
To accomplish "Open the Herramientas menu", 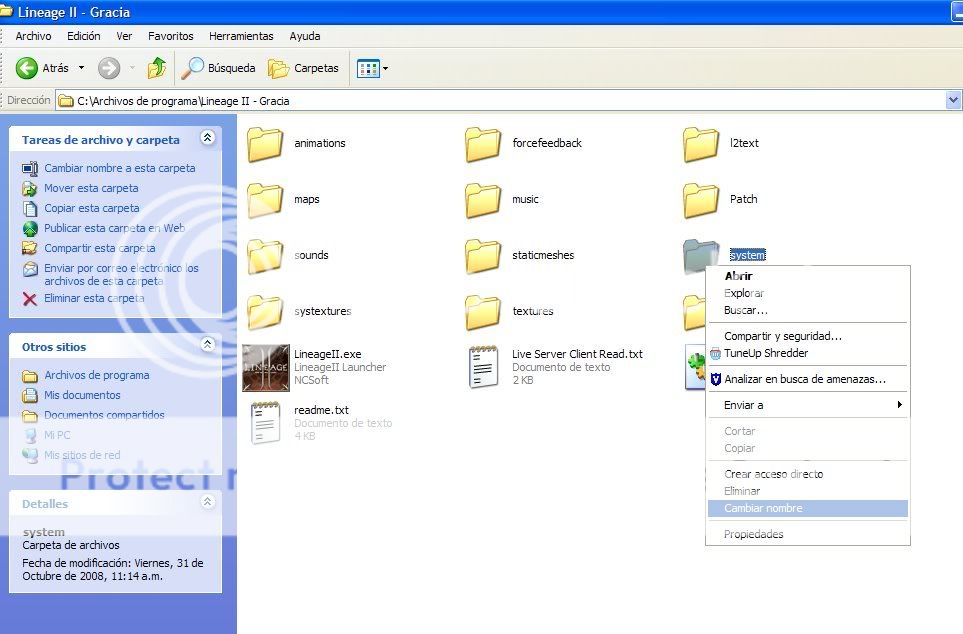I will [241, 36].
